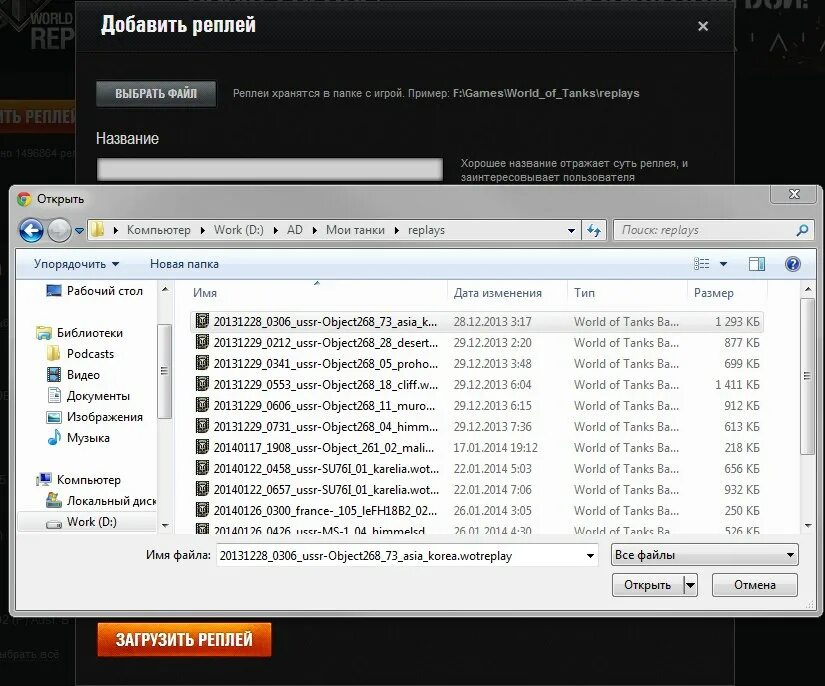Toggle the preview pane icon

tap(757, 264)
